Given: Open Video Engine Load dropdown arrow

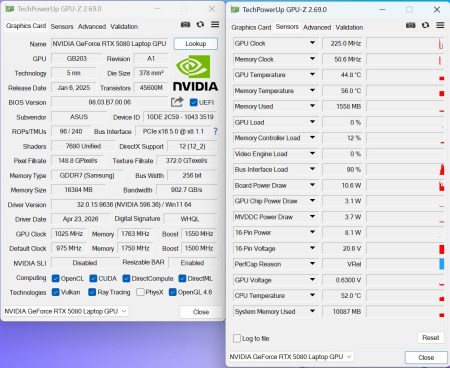Looking at the screenshot, I should (312, 153).
